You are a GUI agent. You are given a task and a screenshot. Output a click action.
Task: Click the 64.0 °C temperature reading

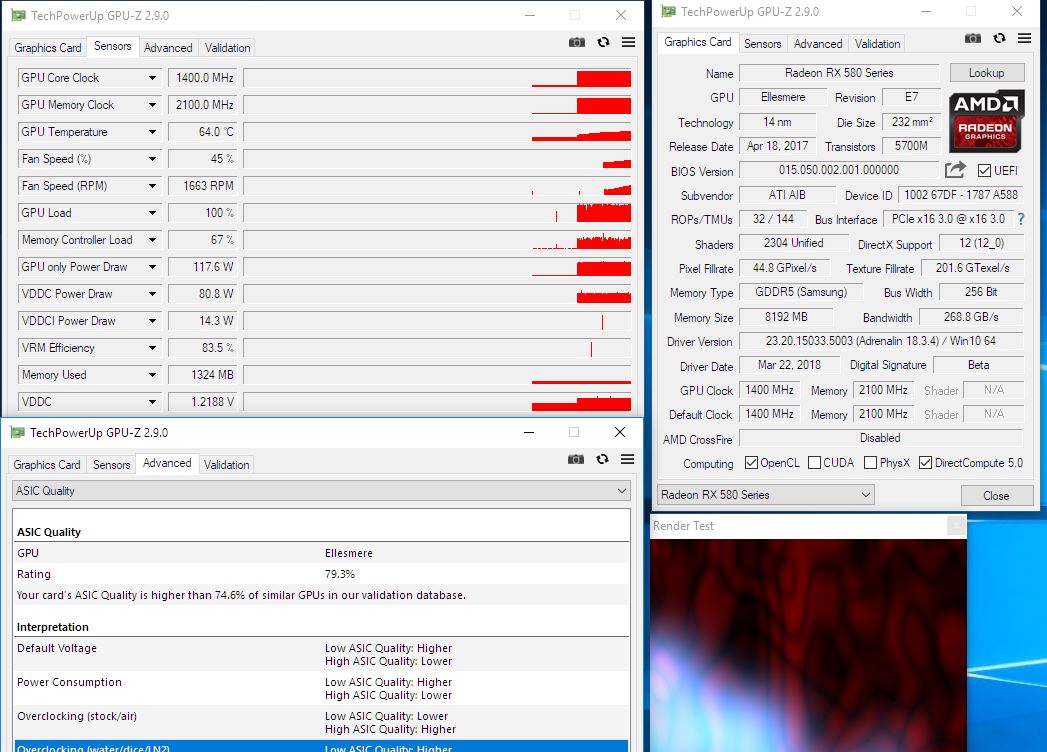click(204, 132)
